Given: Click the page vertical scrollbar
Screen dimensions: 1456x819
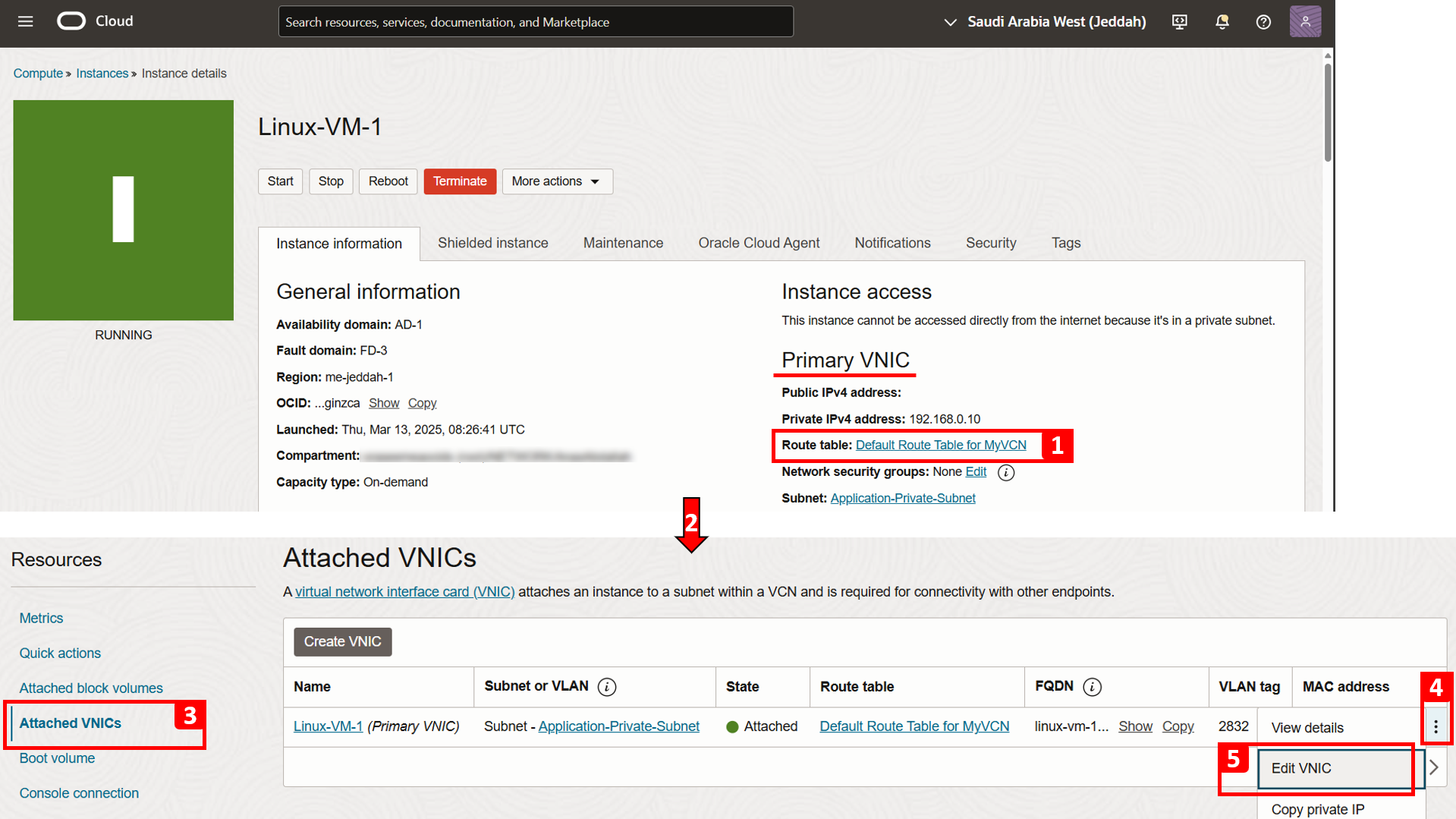Looking at the screenshot, I should pyautogui.click(x=1327, y=114).
